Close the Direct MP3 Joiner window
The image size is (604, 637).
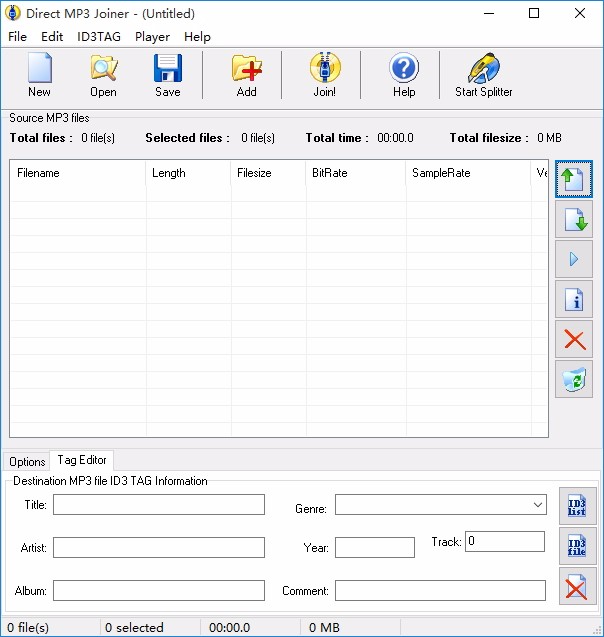[580, 13]
